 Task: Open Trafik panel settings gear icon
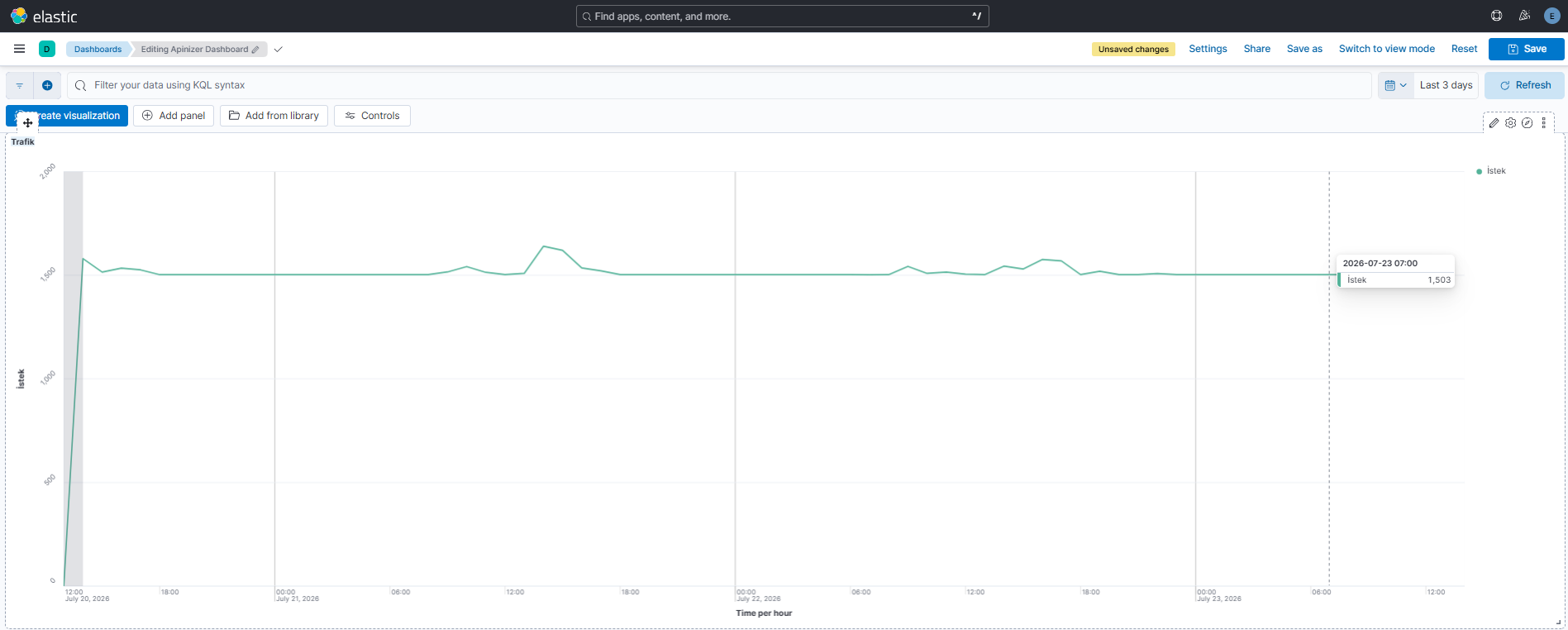click(1510, 123)
